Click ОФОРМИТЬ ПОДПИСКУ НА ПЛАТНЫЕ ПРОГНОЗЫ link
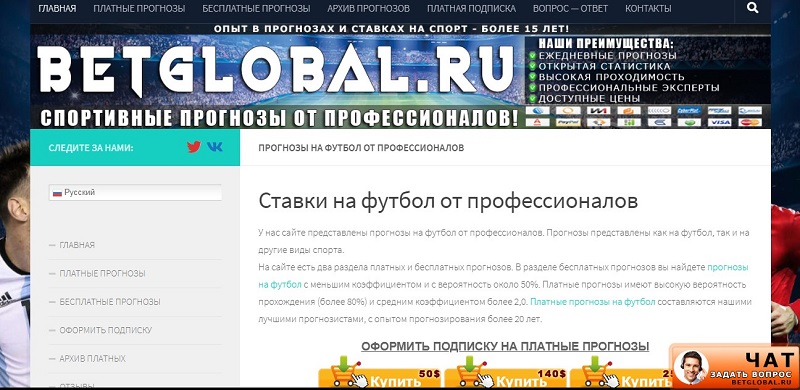The width and height of the screenshot is (800, 390). coord(505,347)
